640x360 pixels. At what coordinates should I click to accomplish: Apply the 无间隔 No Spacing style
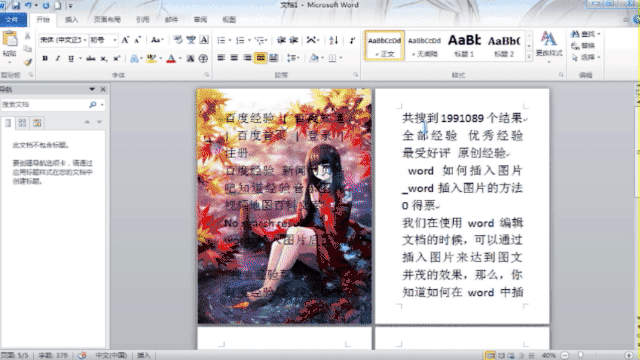(x=424, y=46)
